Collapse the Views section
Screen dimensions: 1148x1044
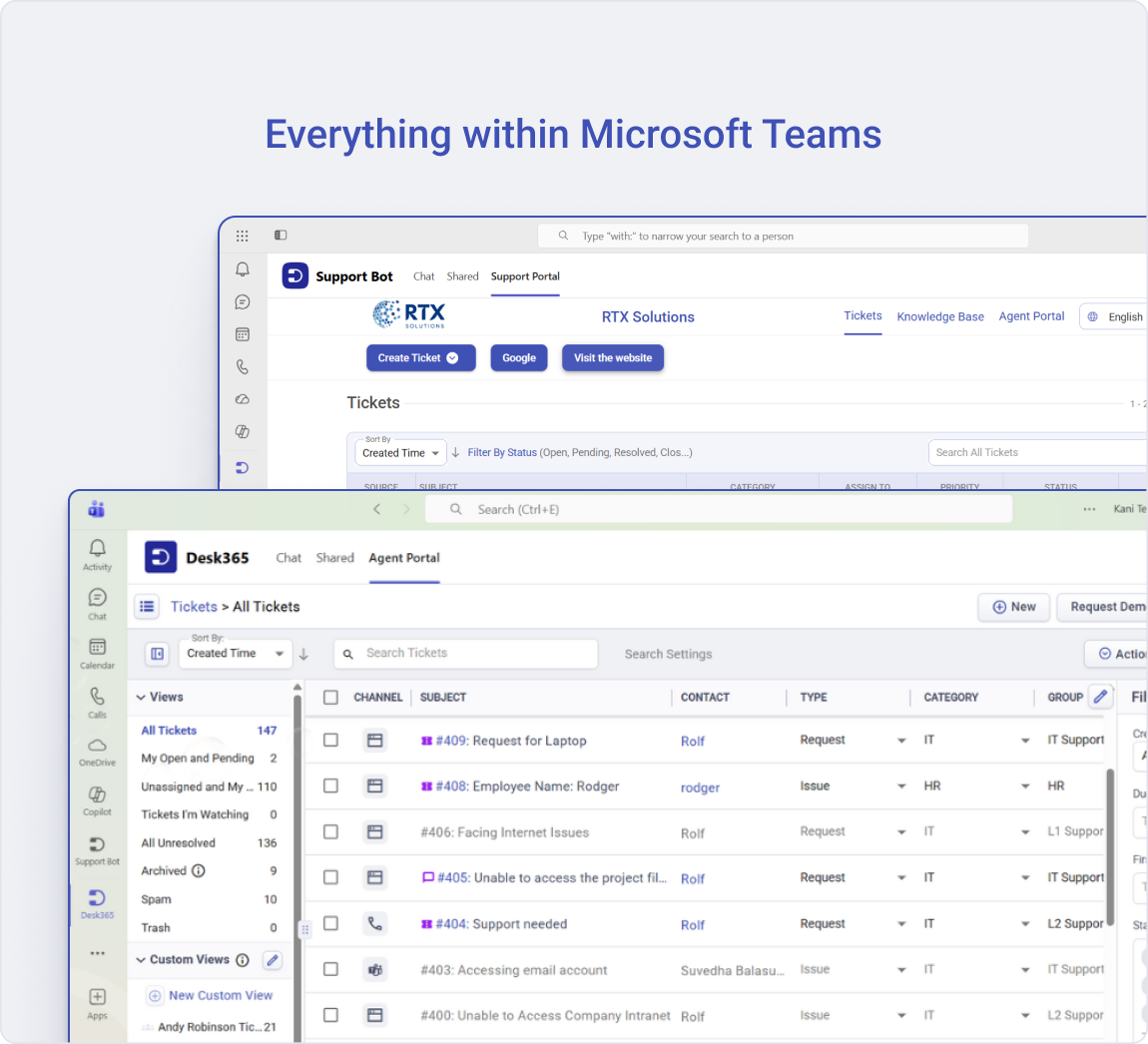tap(141, 697)
